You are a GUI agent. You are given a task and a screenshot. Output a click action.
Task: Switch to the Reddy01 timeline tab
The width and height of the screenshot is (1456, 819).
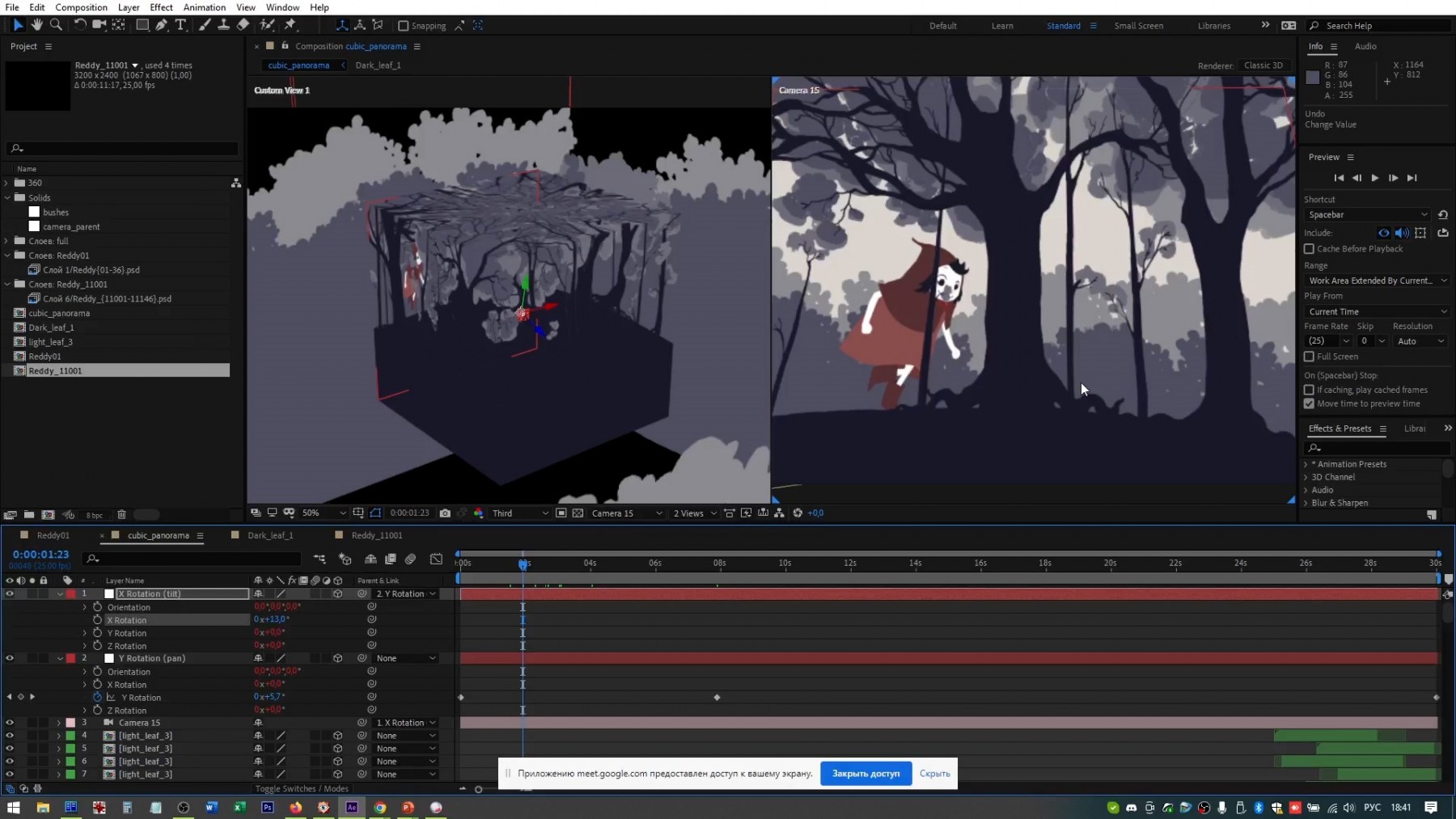click(x=53, y=535)
